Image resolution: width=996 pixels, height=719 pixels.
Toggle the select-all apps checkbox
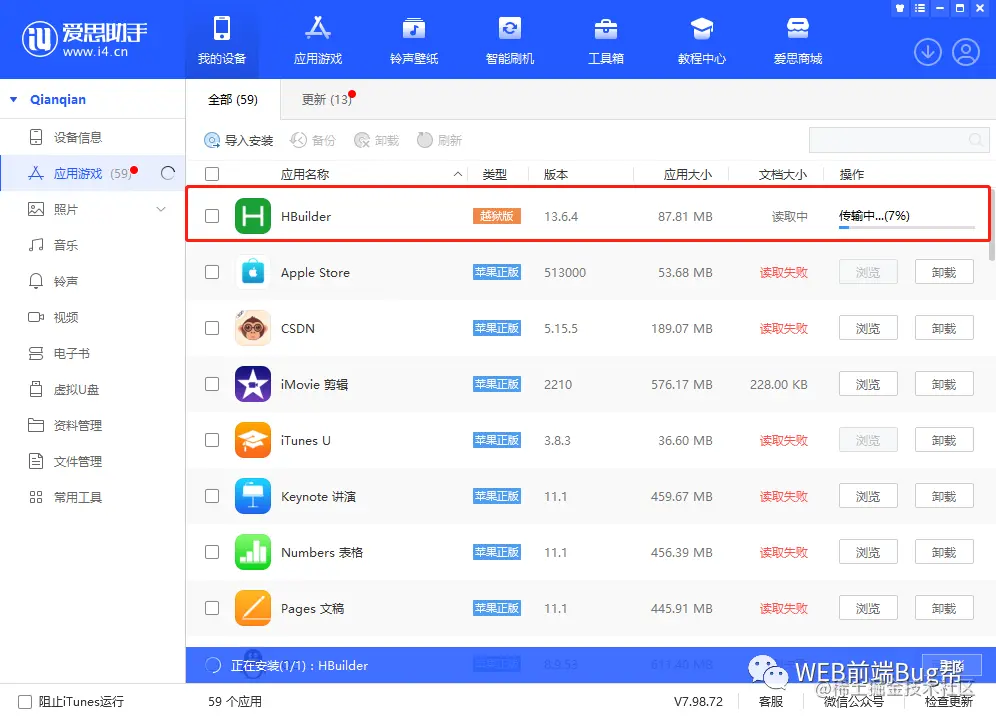point(212,174)
